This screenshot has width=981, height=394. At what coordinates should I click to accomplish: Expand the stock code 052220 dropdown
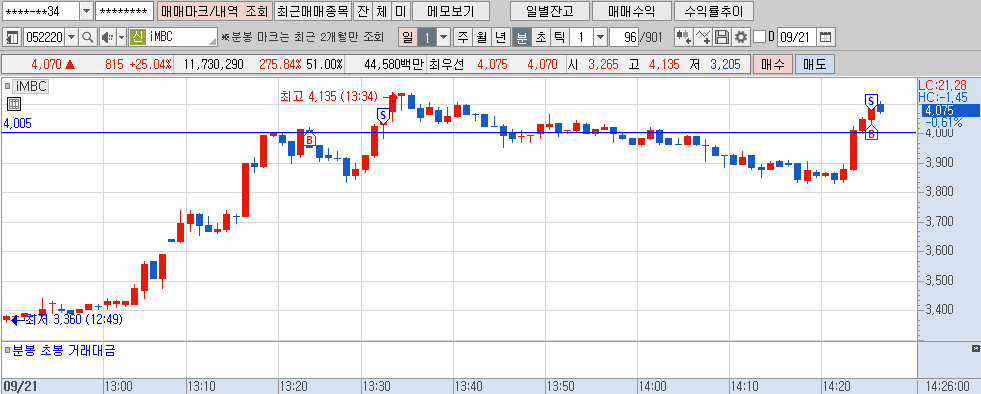pyautogui.click(x=71, y=37)
